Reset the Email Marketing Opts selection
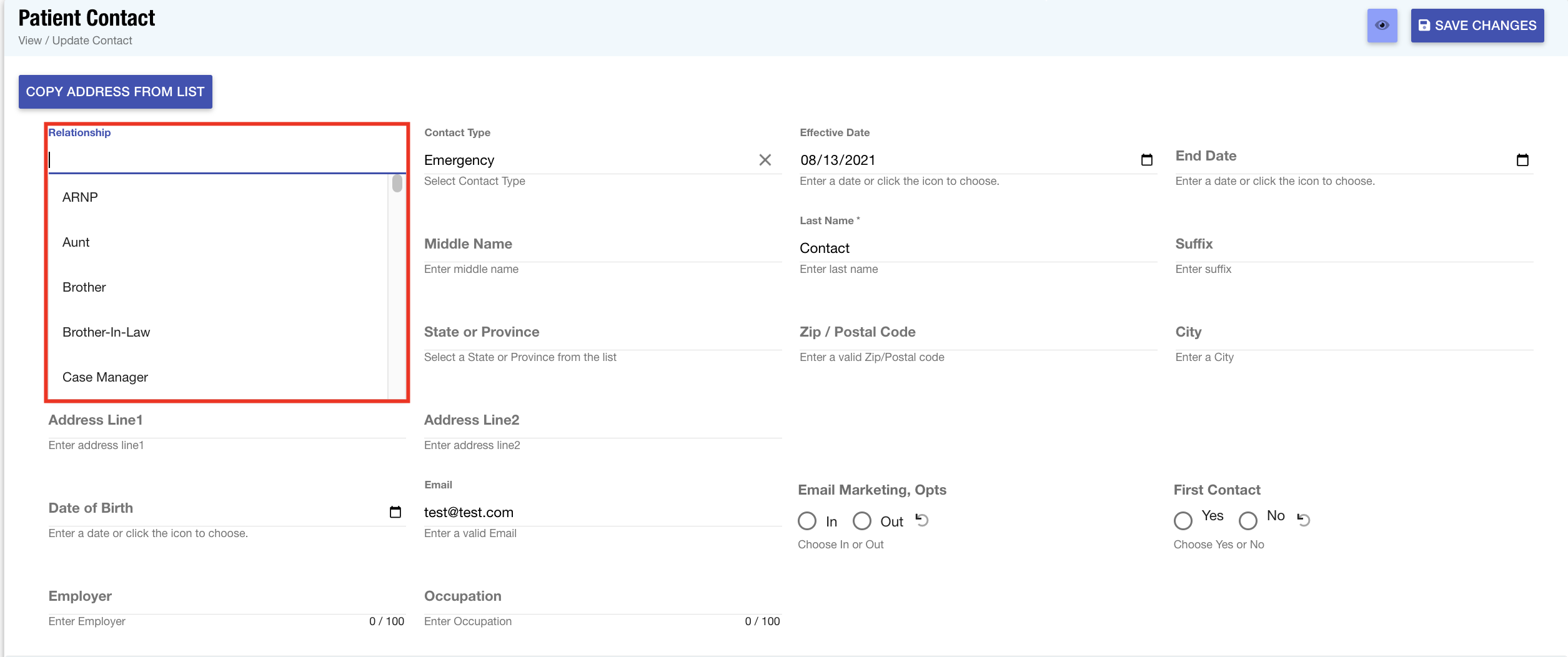 pyautogui.click(x=922, y=520)
